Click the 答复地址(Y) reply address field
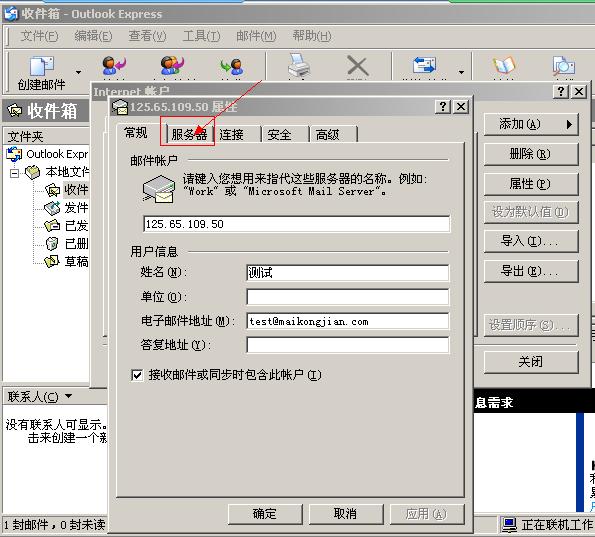Viewport: 595px width, 537px height. (347, 345)
